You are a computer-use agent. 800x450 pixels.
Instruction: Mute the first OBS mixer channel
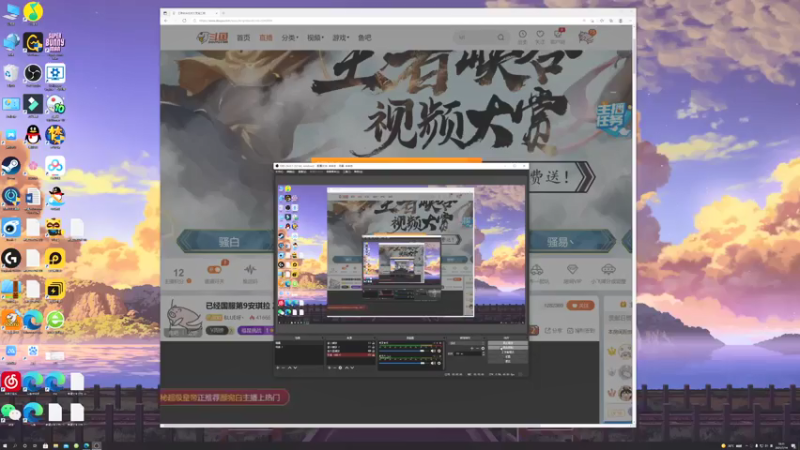coord(433,351)
